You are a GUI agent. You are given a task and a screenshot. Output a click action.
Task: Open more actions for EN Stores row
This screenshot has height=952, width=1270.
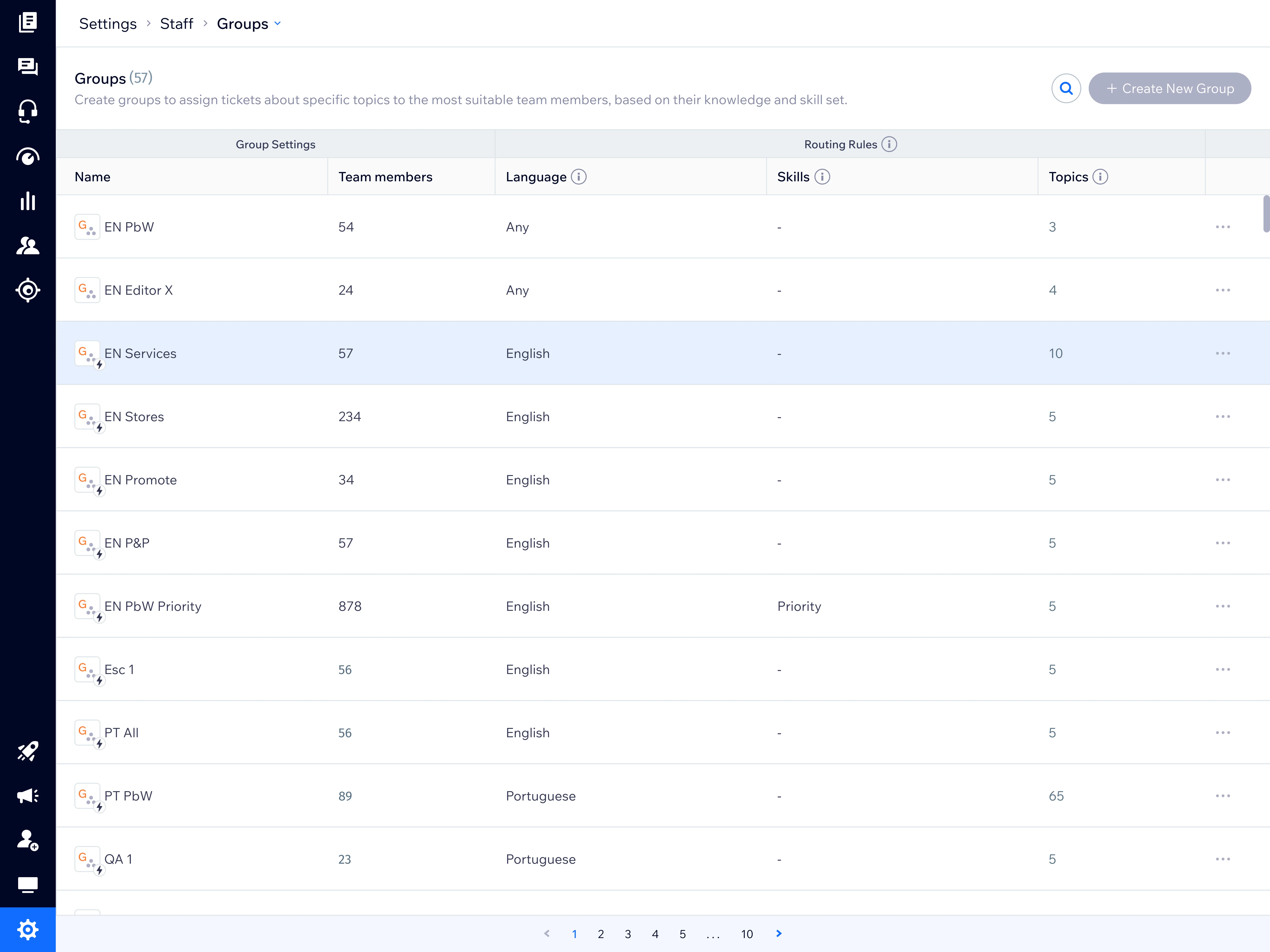click(x=1223, y=416)
